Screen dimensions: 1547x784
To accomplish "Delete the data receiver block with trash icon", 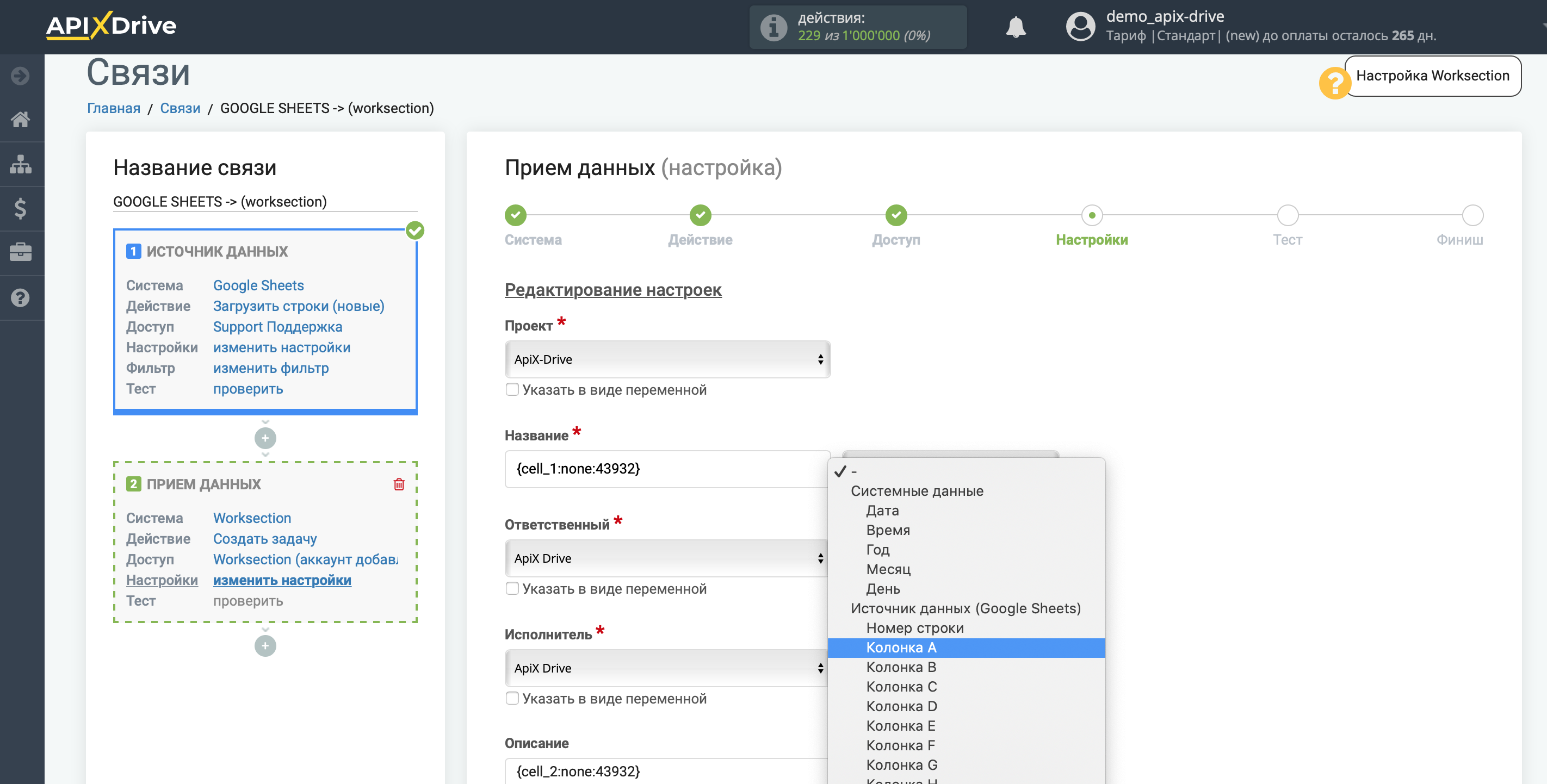I will 399,484.
